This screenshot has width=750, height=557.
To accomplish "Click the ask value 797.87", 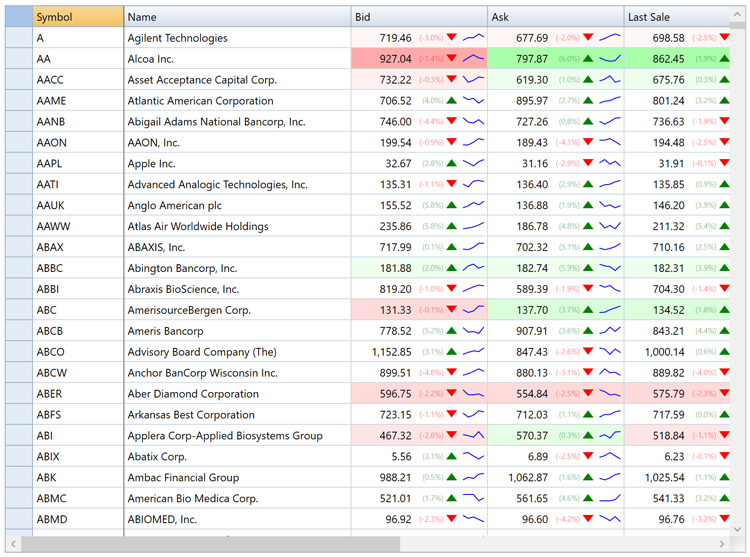I will pos(532,59).
